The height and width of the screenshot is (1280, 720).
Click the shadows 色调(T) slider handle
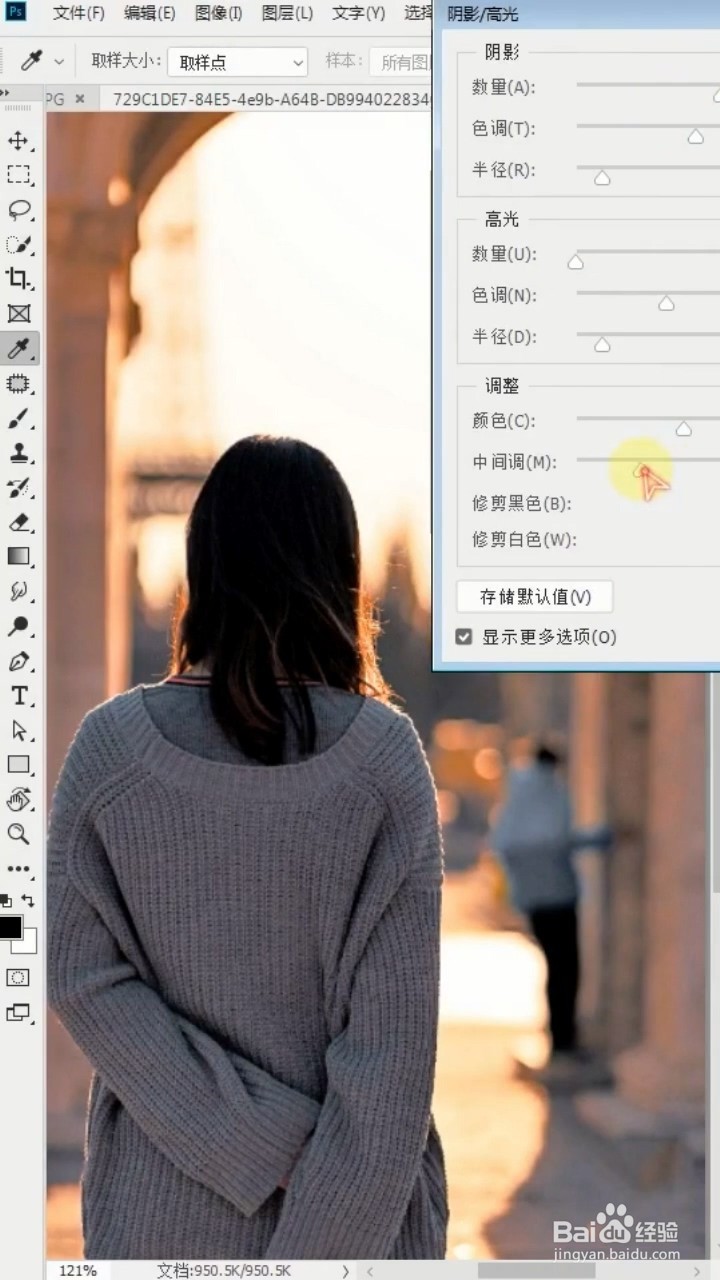696,136
